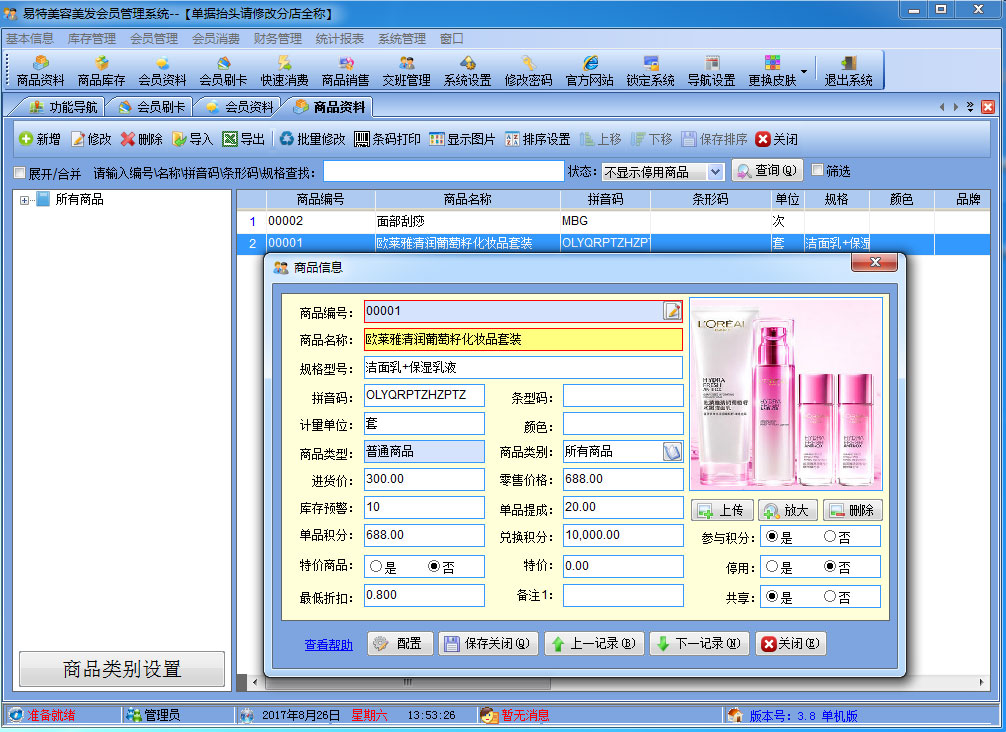Open the 查看帮助 link
Viewport: 1006px width, 732px height.
click(x=328, y=645)
